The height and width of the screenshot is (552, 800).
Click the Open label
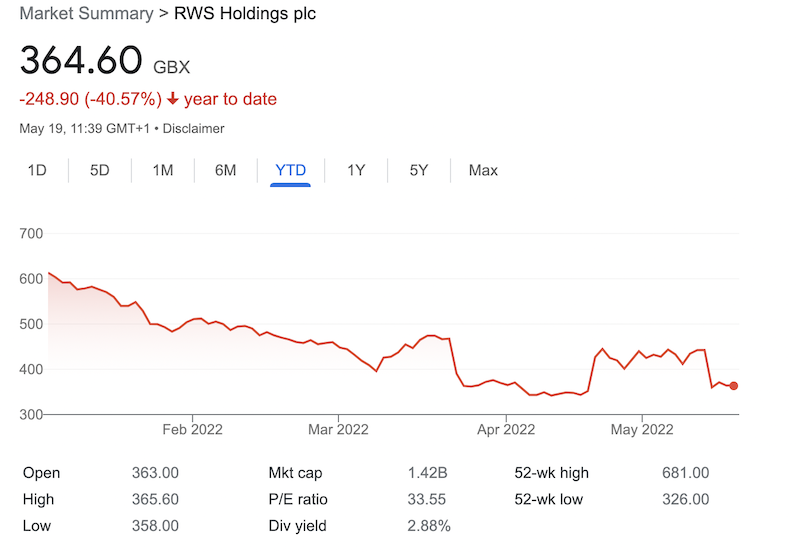[41, 473]
